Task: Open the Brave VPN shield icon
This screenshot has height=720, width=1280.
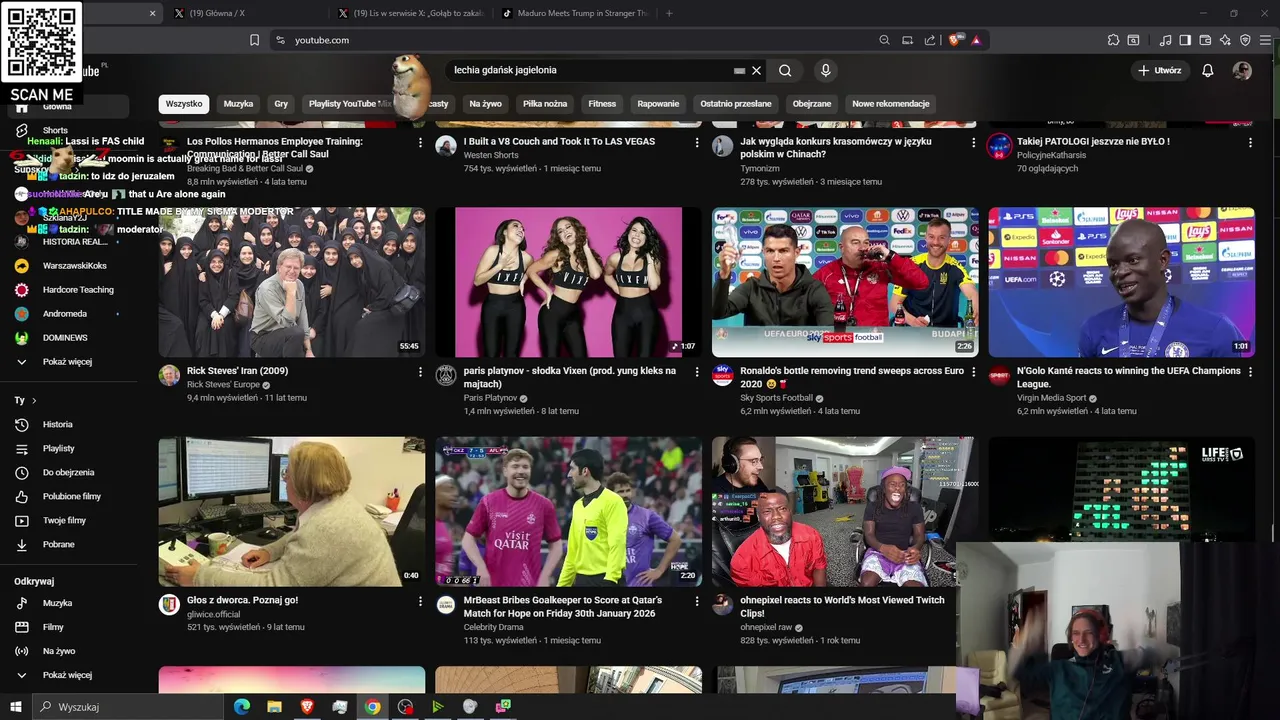Action: 1245,40
